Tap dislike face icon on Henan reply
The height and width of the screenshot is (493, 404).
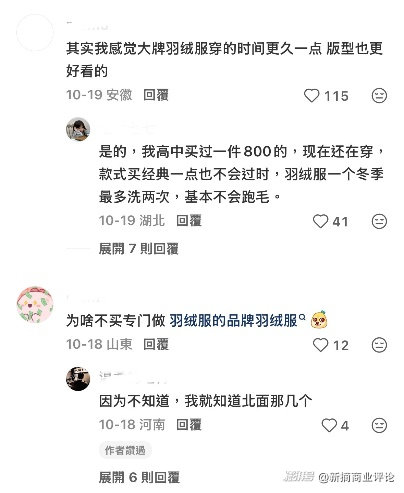coord(379,426)
